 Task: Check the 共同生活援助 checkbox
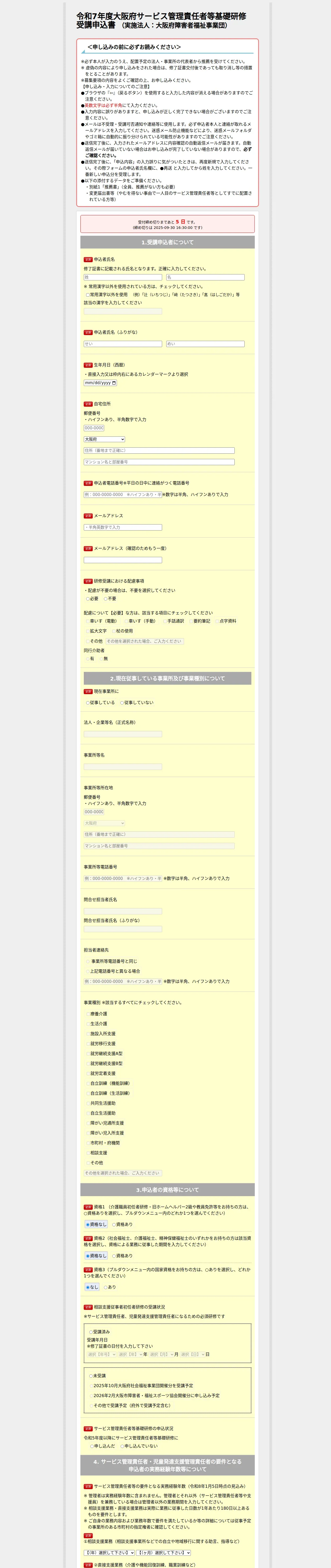(x=88, y=1104)
